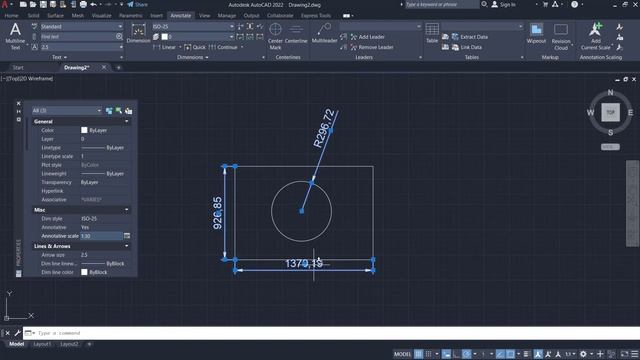Switch to the Insert ribbon tab
This screenshot has height=360, width=640.
point(156,16)
